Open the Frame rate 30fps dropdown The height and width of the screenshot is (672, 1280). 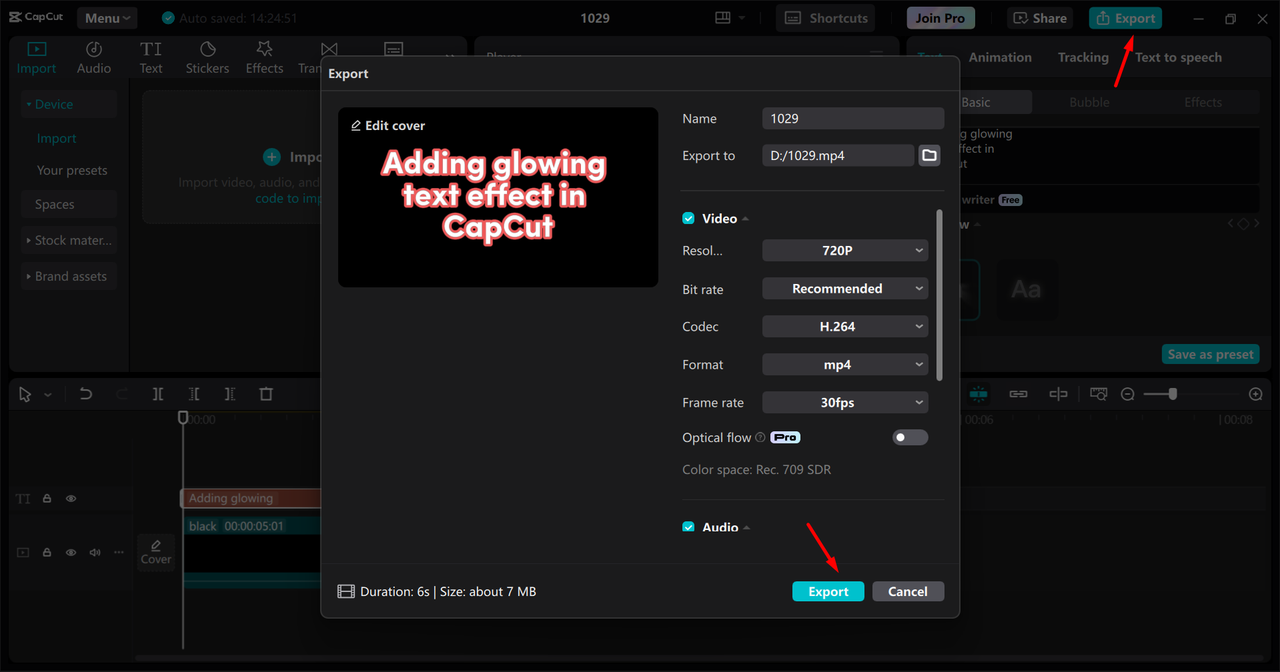tap(845, 403)
